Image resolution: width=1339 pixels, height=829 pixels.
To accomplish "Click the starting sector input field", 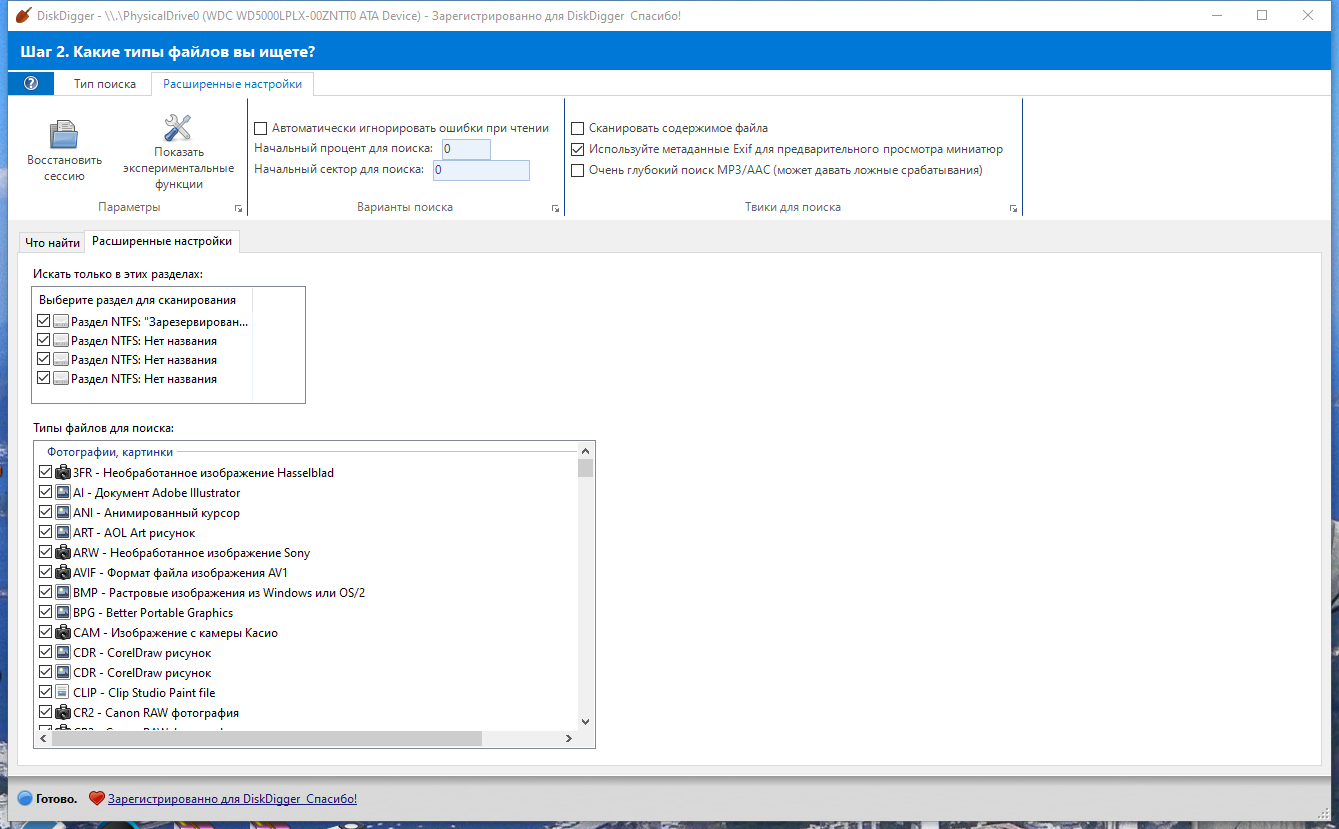I will click(x=481, y=170).
